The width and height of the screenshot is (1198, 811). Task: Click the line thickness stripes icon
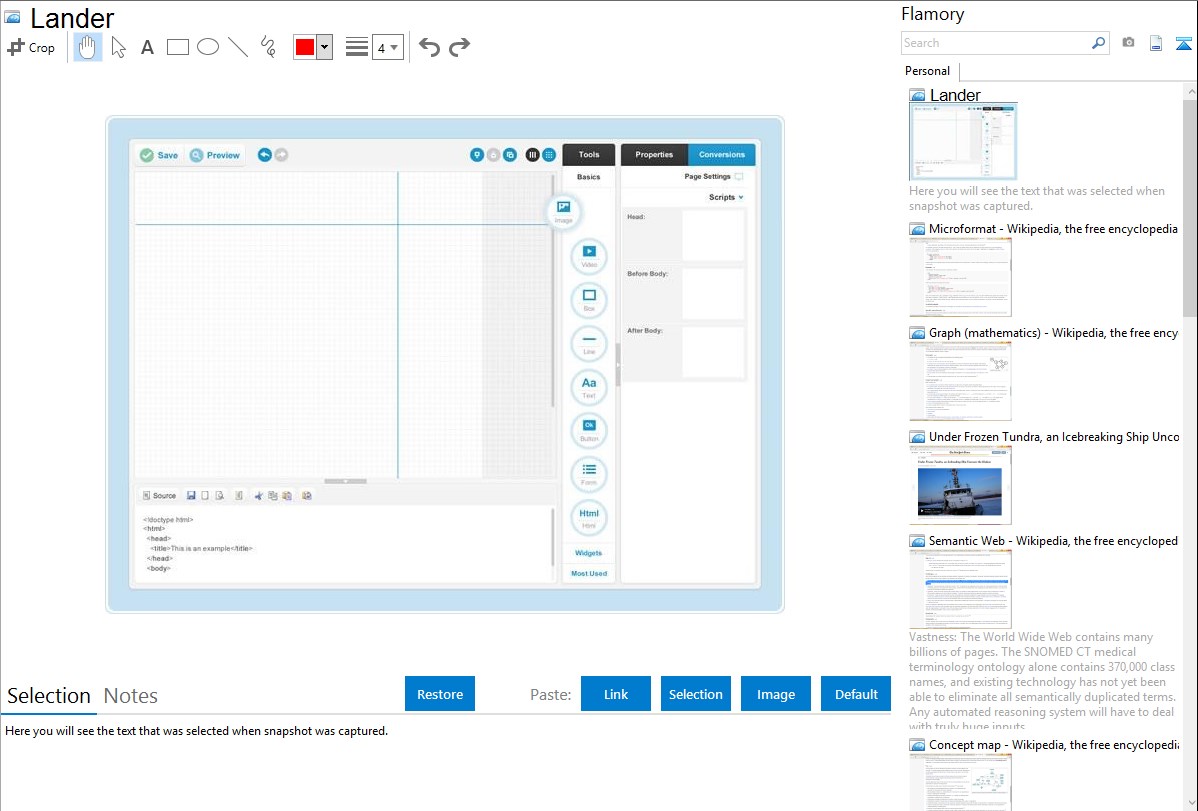click(357, 47)
